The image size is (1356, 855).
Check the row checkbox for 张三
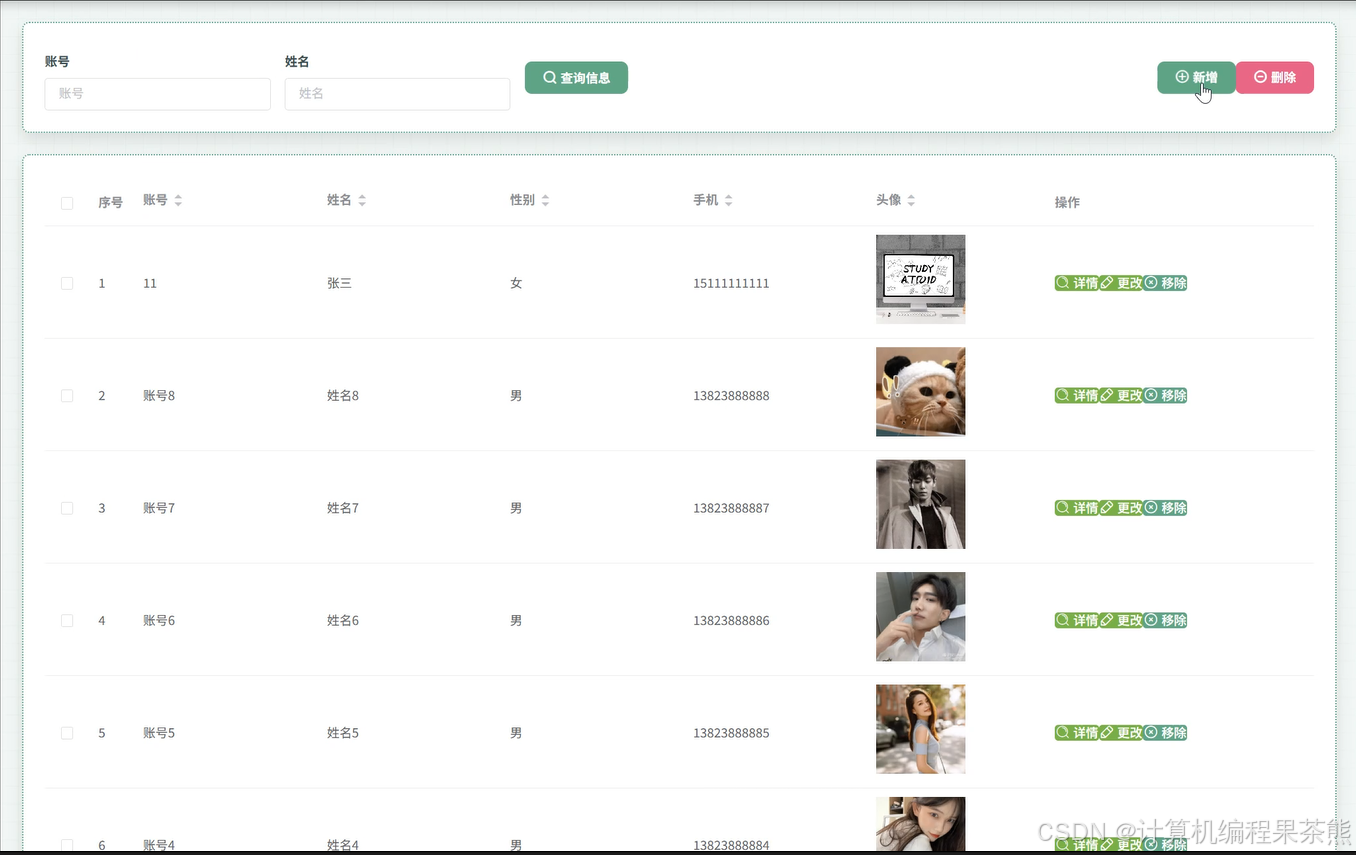67,283
